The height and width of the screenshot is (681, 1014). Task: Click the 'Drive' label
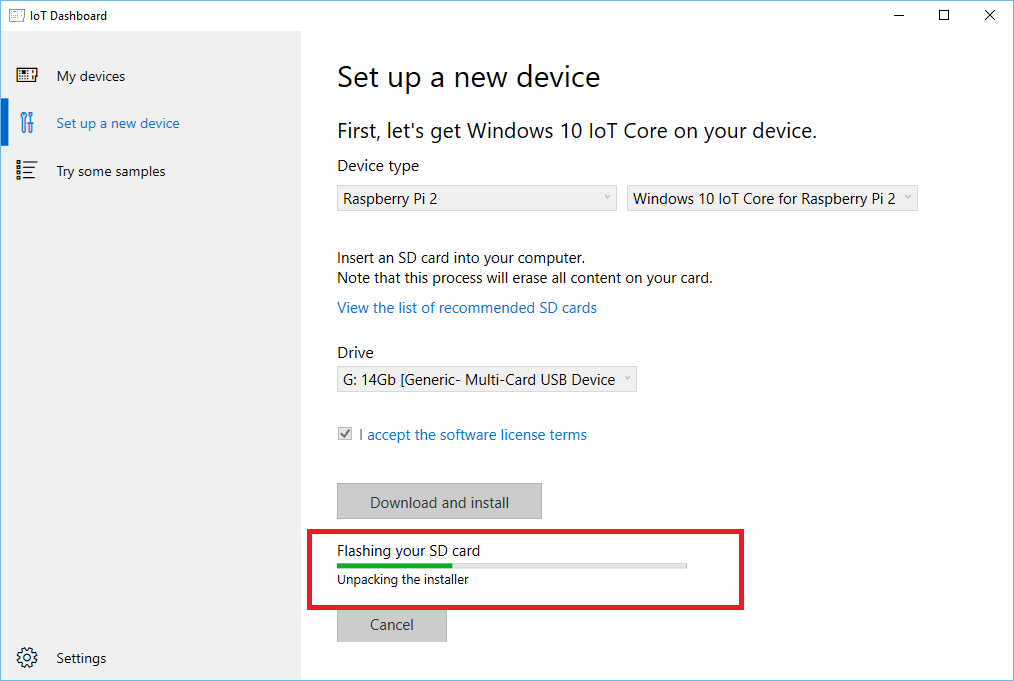(355, 352)
